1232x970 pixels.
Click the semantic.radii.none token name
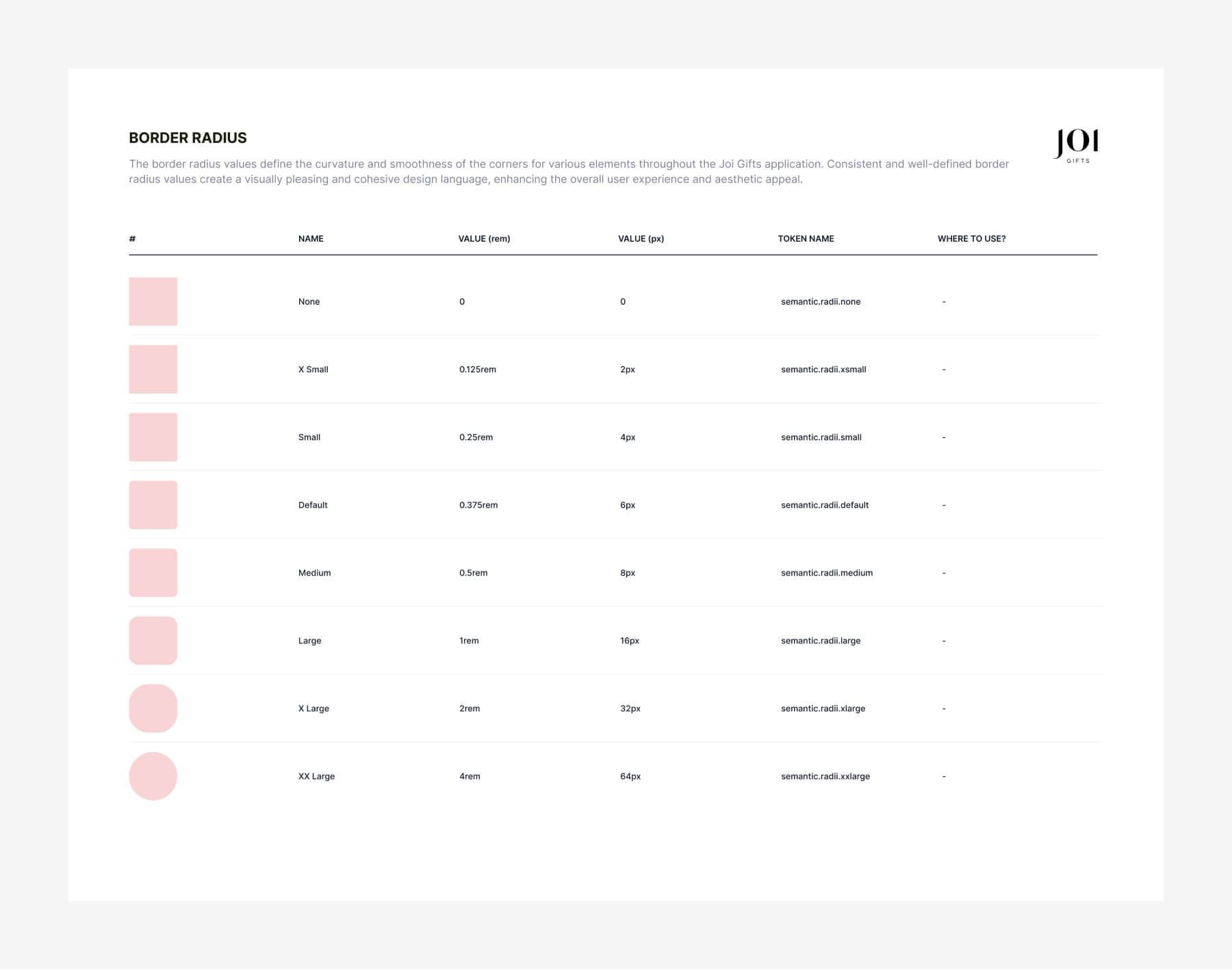tap(821, 301)
